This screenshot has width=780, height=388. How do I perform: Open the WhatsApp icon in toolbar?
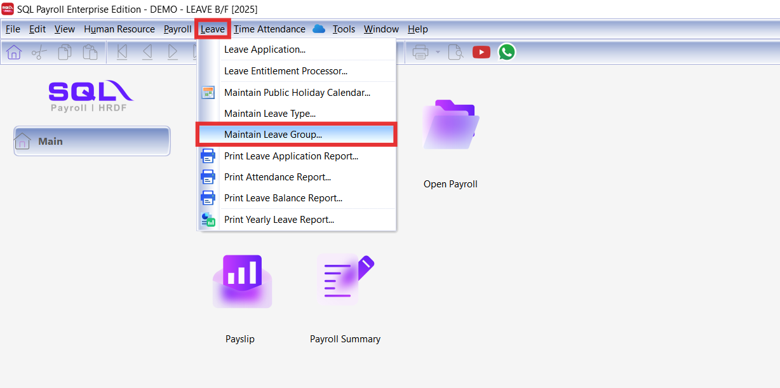coord(507,52)
